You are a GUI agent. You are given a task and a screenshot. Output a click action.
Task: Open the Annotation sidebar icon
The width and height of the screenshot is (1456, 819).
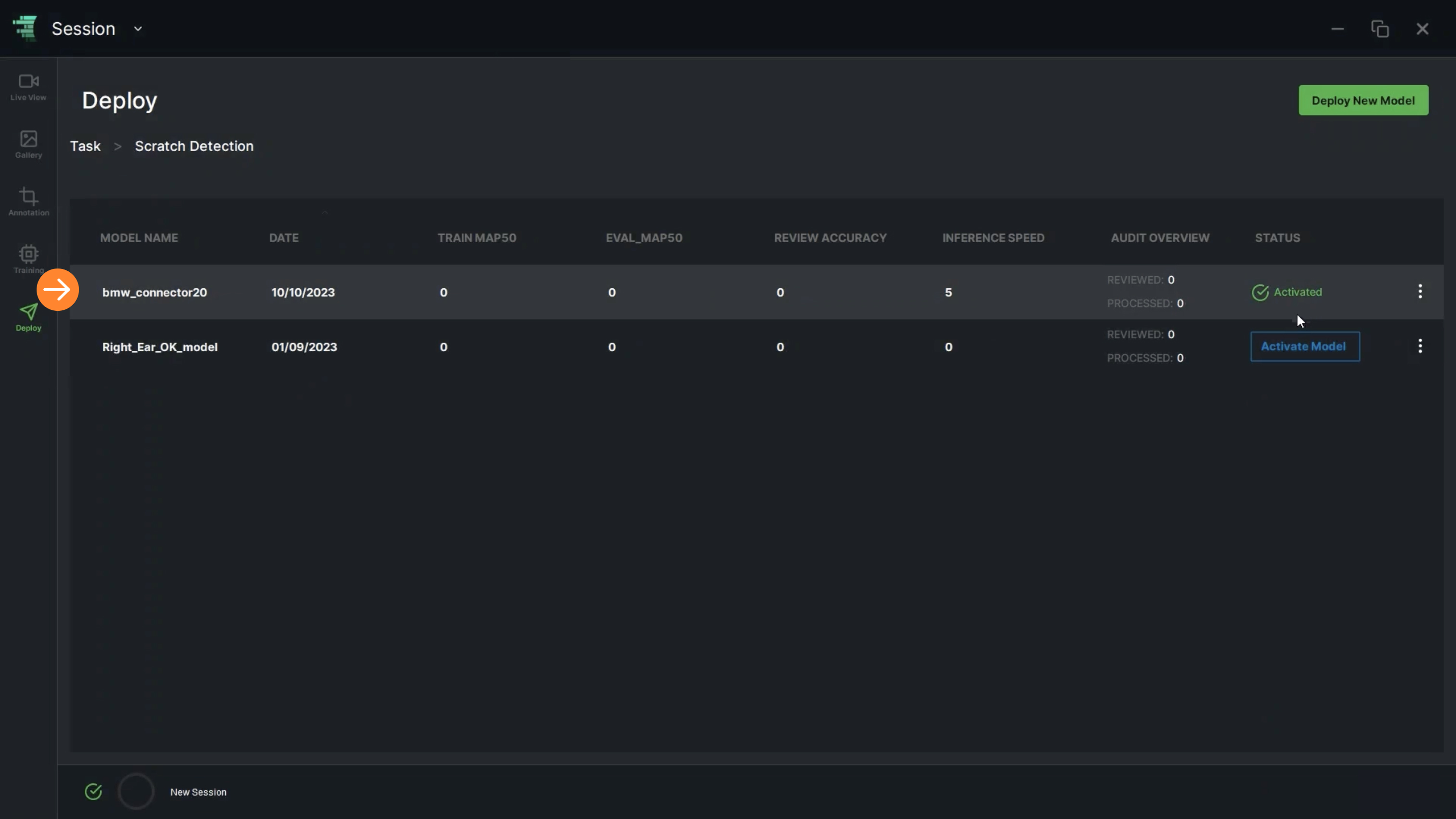28,202
